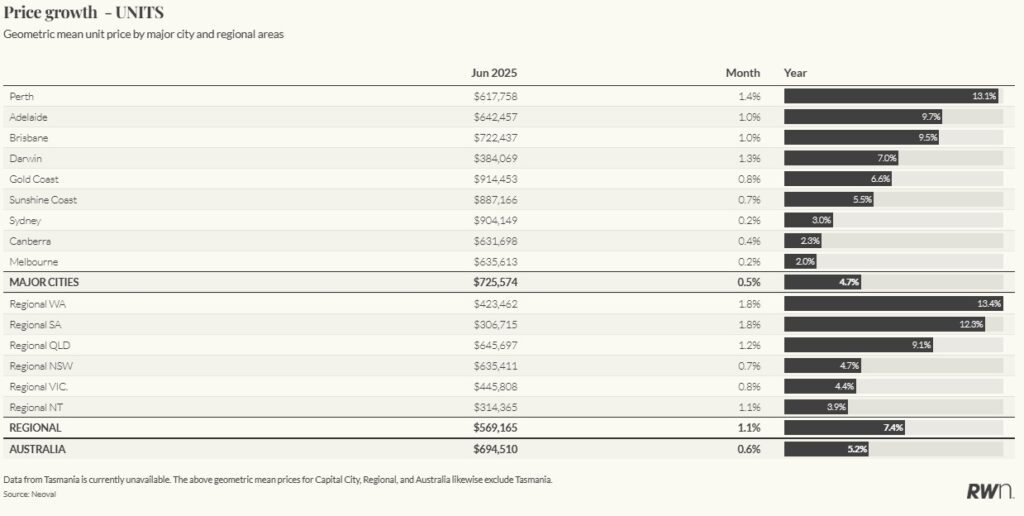This screenshot has height=516, width=1024.
Task: Click the Jun 2025 column header
Action: tap(494, 73)
